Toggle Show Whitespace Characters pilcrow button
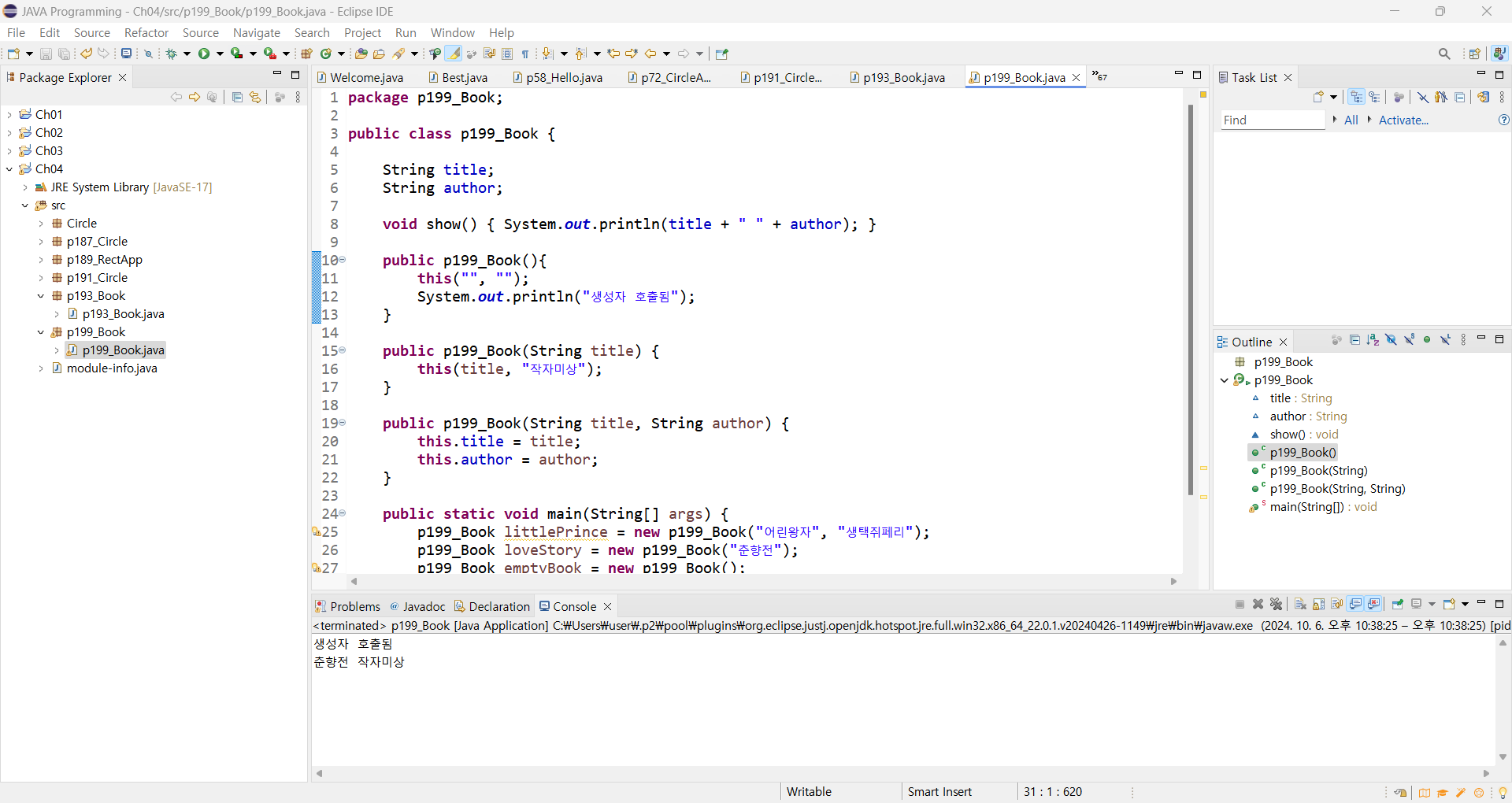 (x=525, y=54)
